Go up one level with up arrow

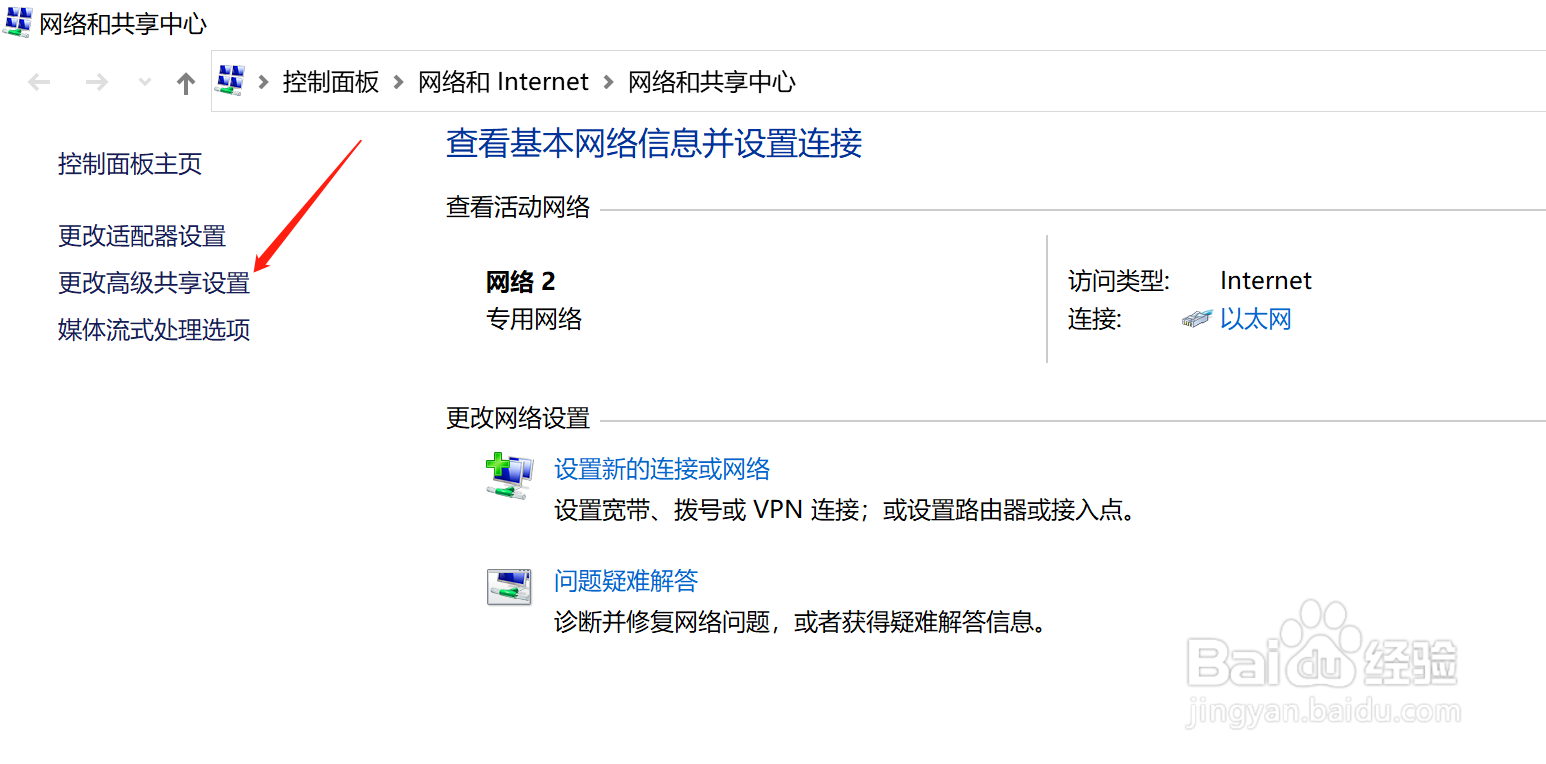186,83
